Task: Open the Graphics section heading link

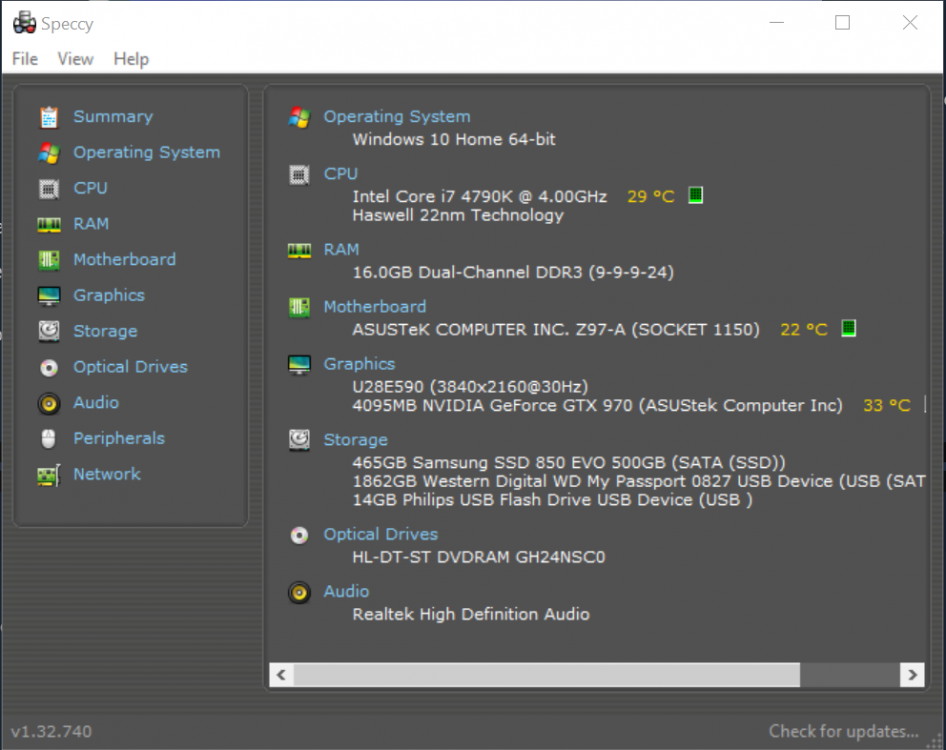Action: point(359,364)
